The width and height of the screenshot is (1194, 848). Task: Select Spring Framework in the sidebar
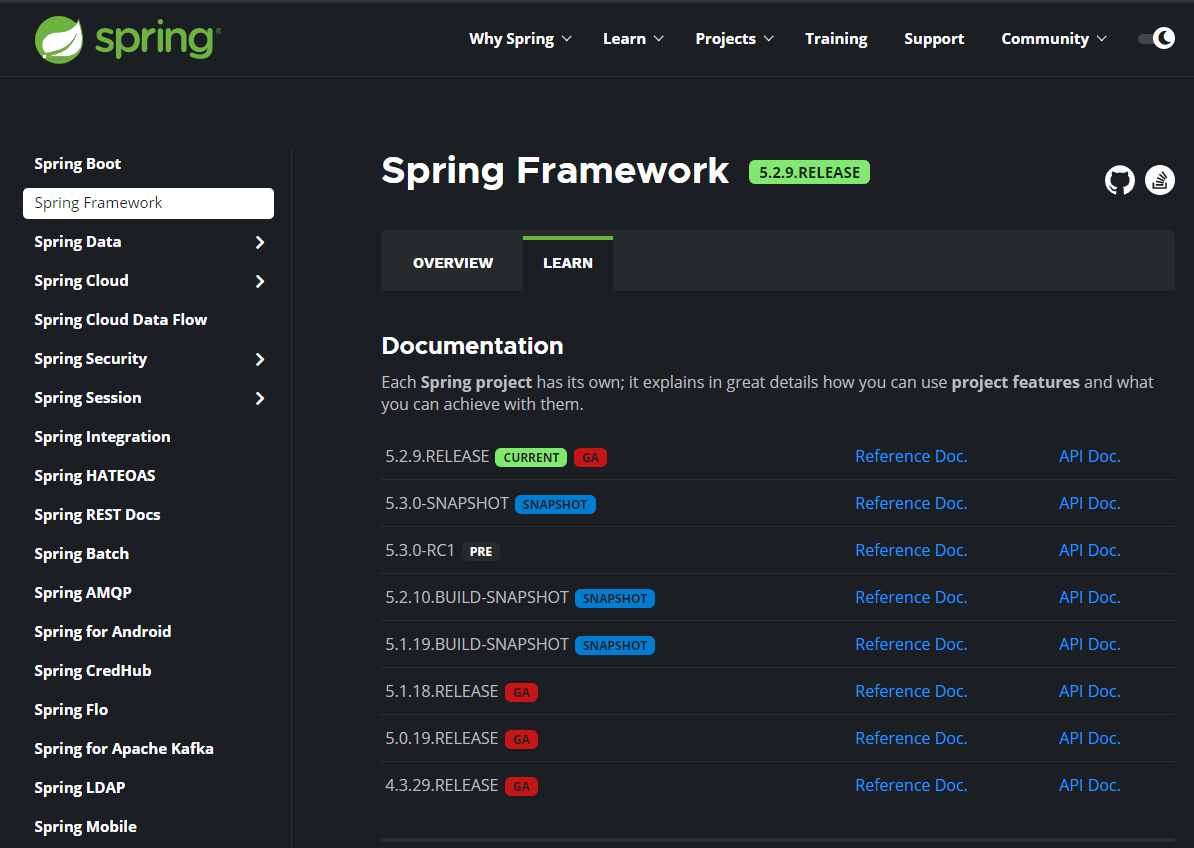coord(148,203)
